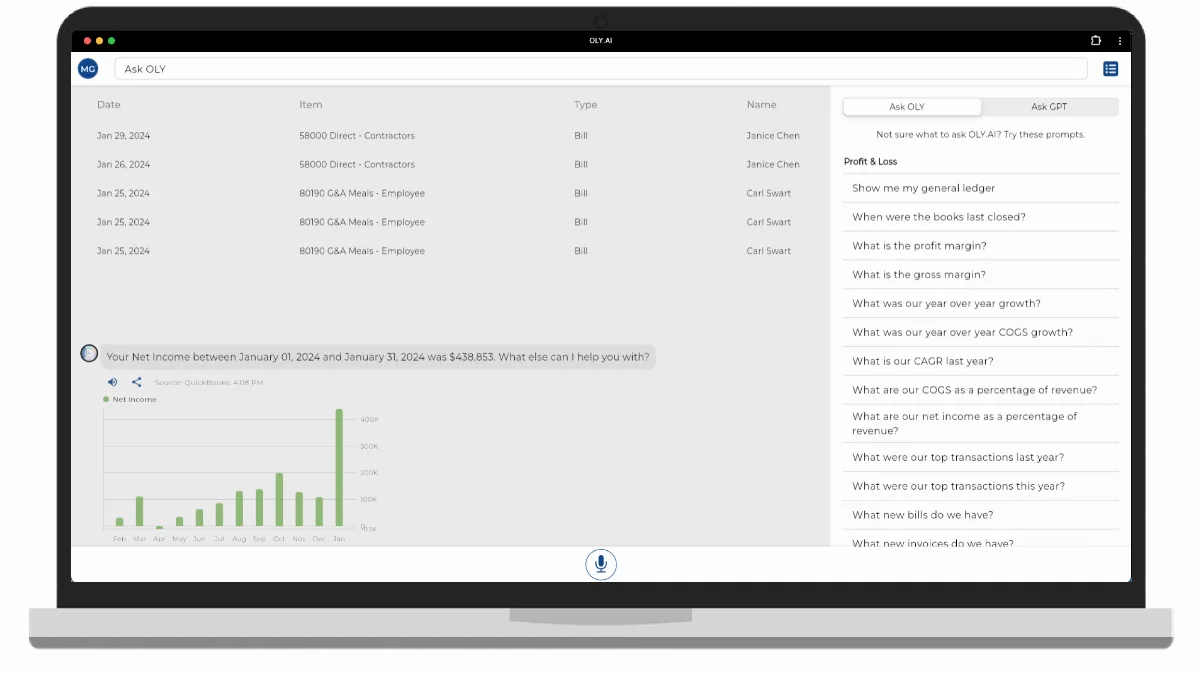This screenshot has height=674, width=1200.
Task: Select the Ask OLY tab
Action: tap(913, 107)
